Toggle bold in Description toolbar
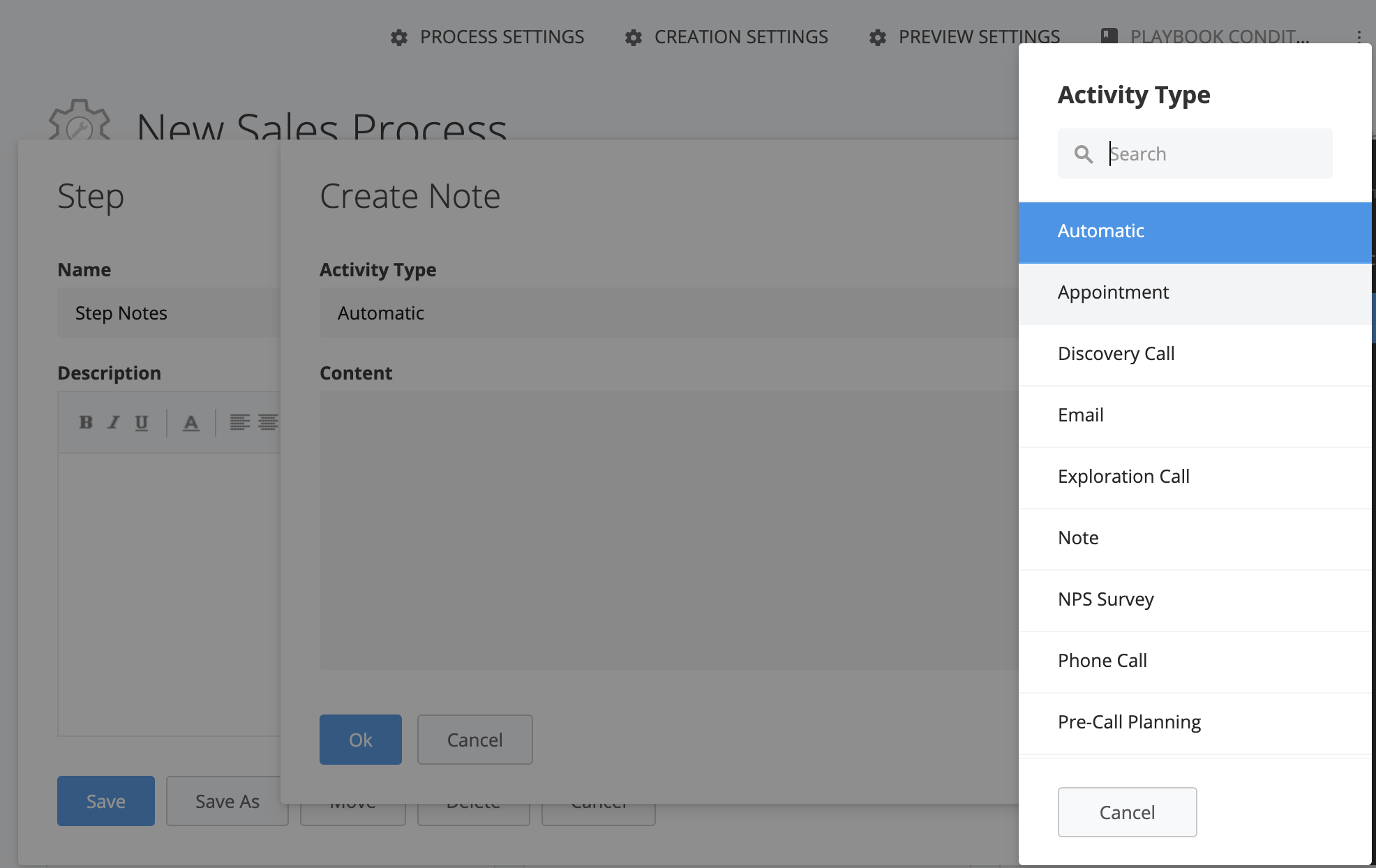The width and height of the screenshot is (1376, 868). [x=86, y=422]
